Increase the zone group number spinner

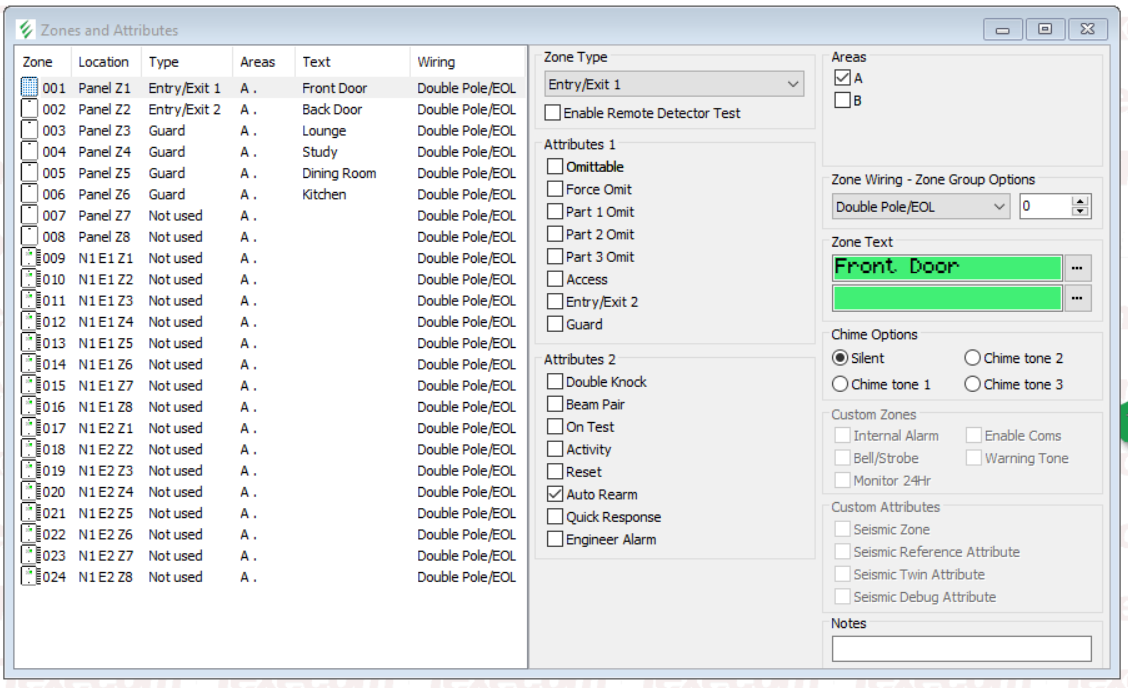pyautogui.click(x=1080, y=202)
